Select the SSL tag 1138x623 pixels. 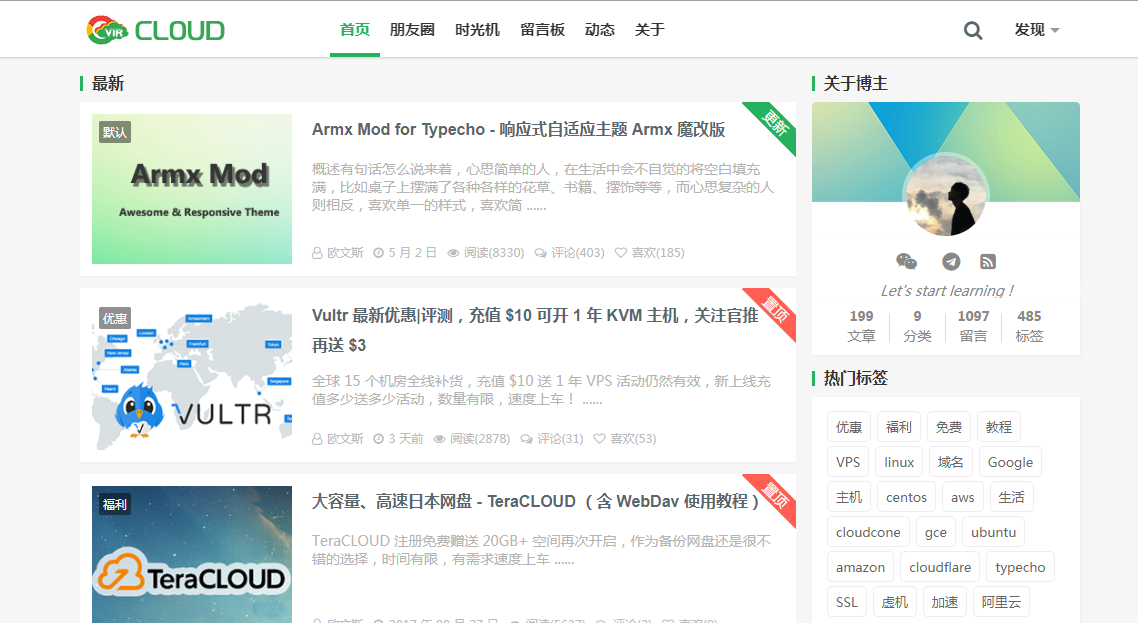[846, 601]
